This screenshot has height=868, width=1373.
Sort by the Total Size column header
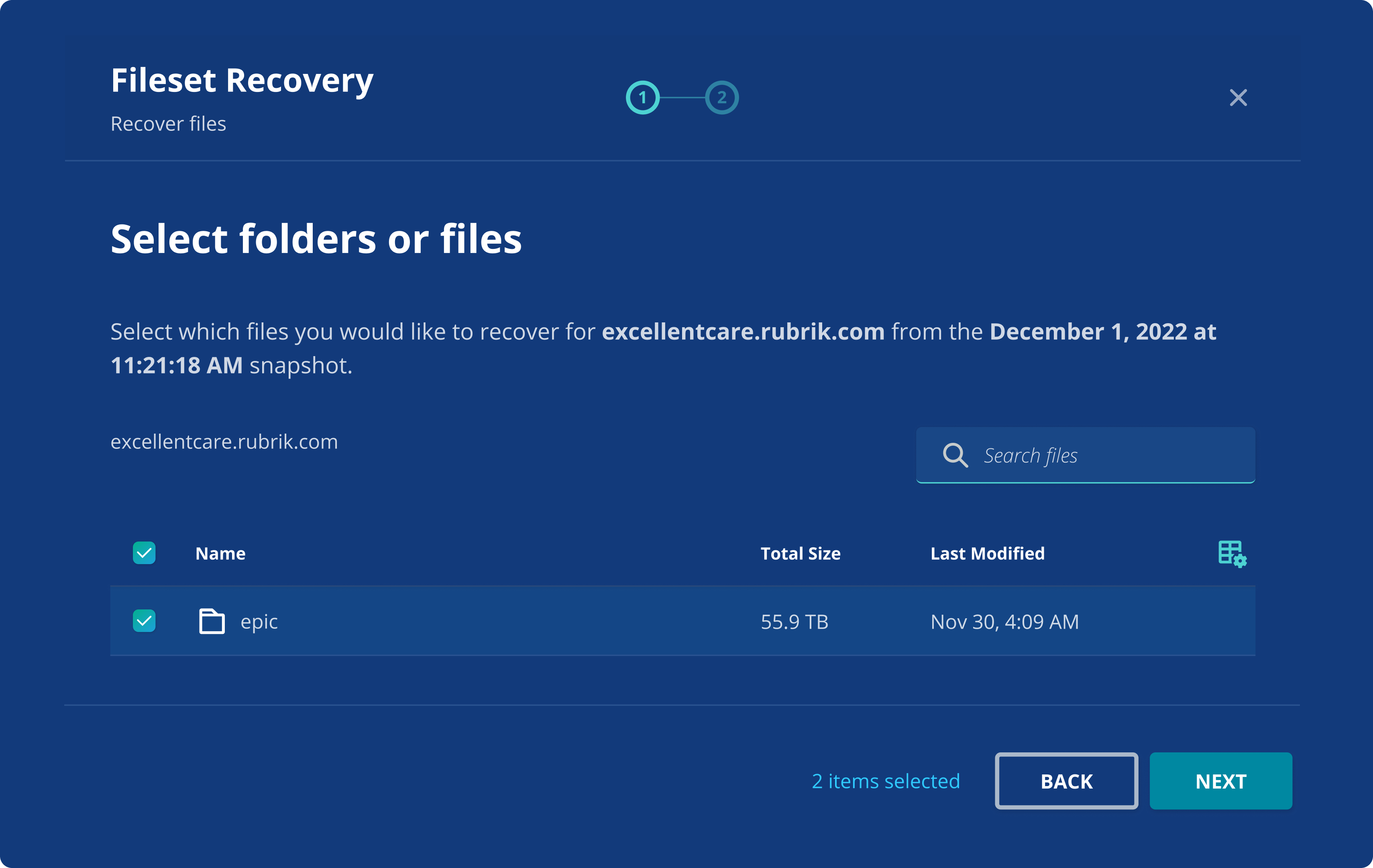[x=800, y=553]
